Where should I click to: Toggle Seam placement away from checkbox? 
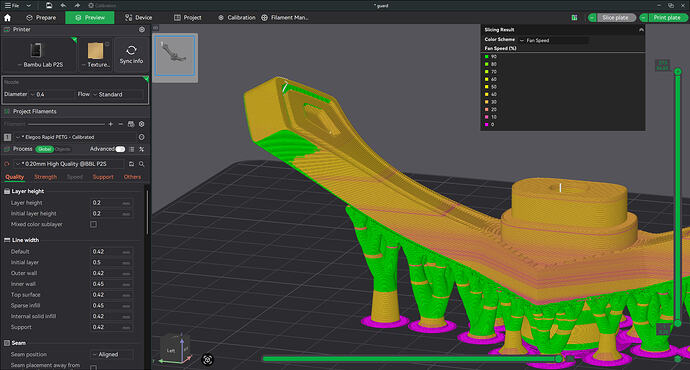pyautogui.click(x=93, y=367)
